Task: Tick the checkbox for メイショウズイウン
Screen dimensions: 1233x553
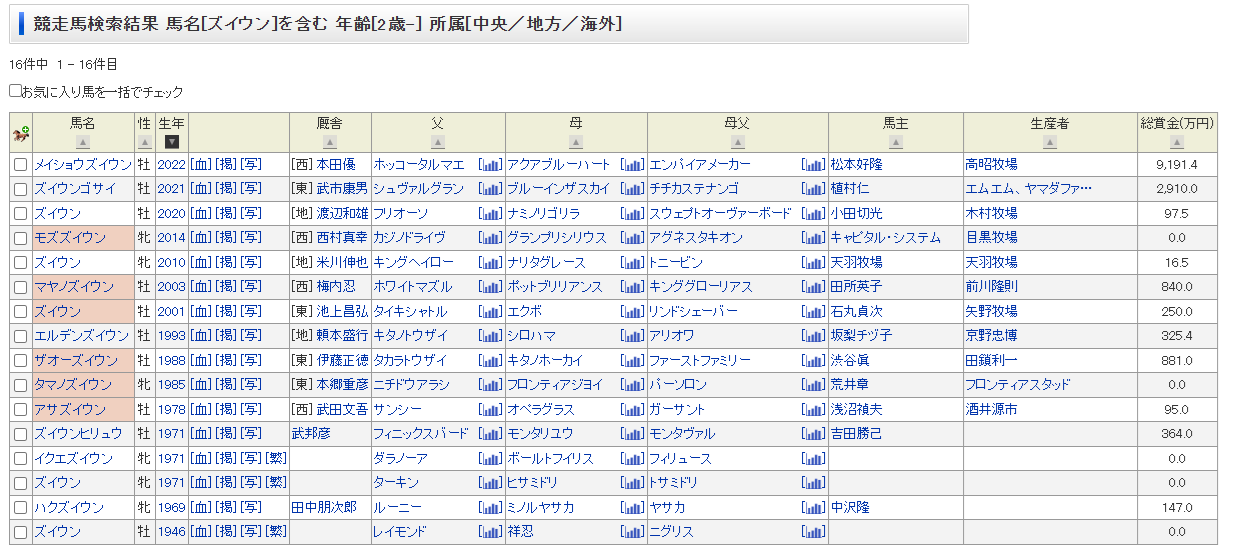Action: 20,165
